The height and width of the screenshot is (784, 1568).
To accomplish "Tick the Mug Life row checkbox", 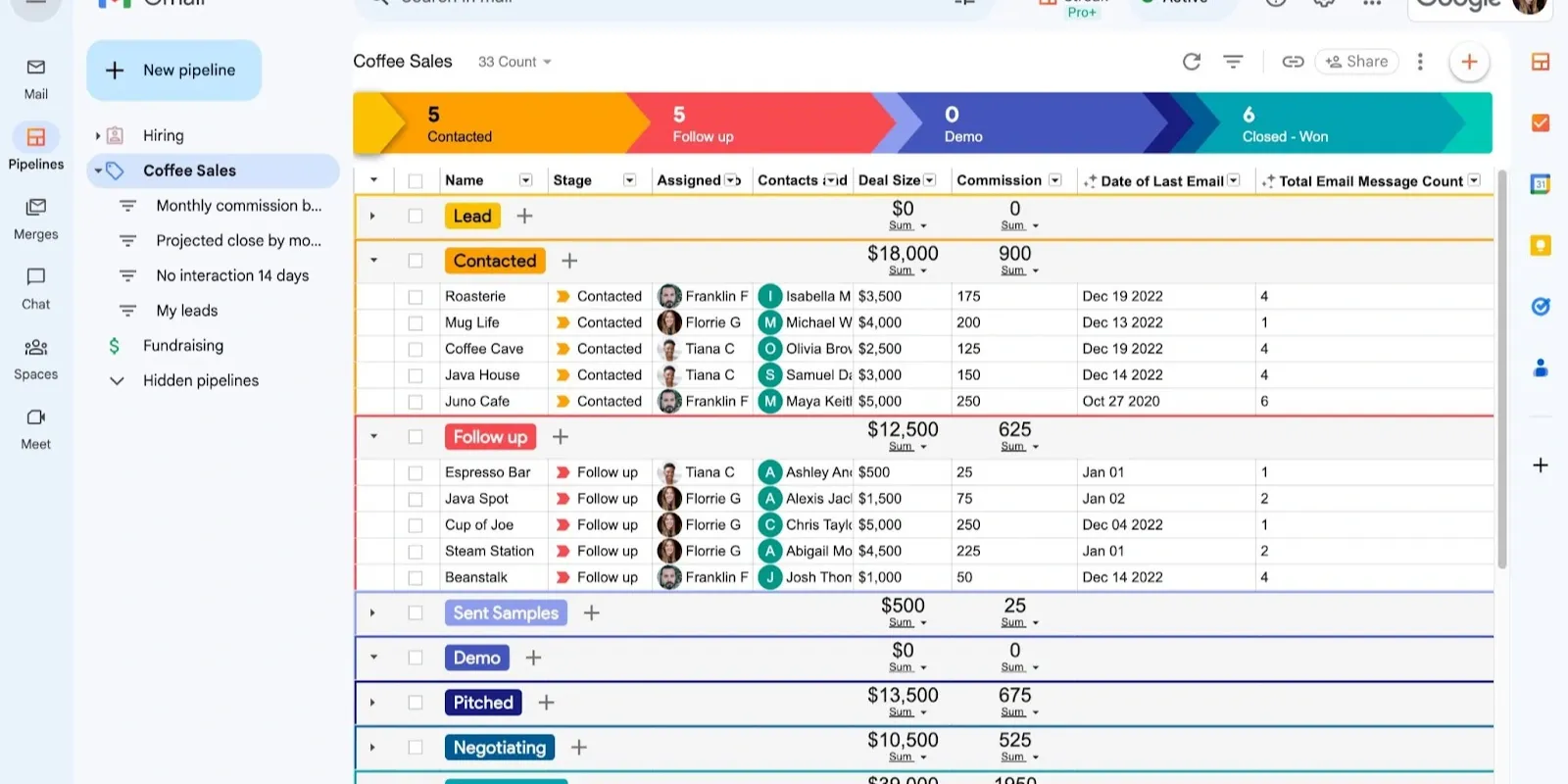I will 416,323.
